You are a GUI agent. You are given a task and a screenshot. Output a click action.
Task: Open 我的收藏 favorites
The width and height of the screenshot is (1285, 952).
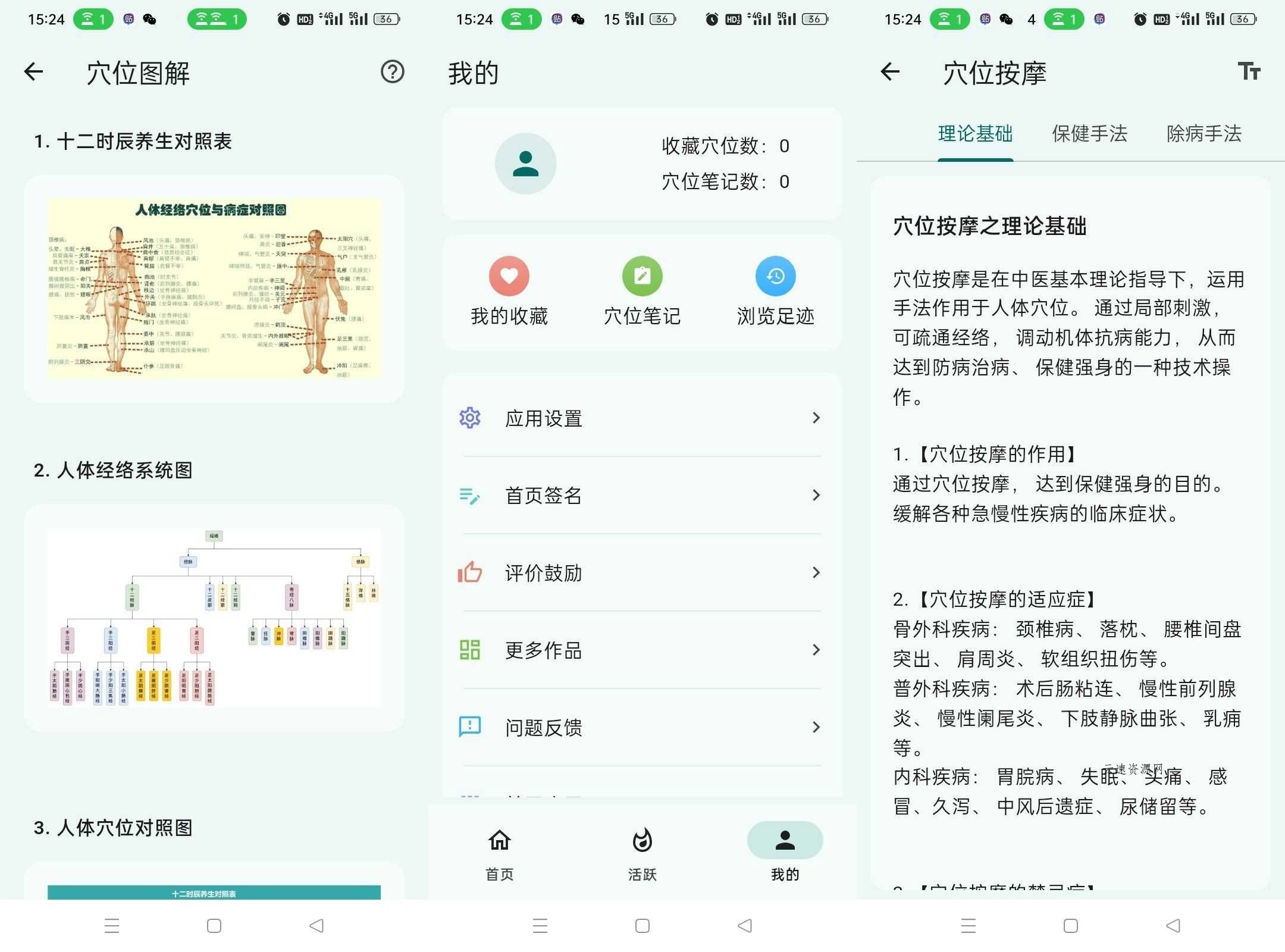(x=509, y=292)
